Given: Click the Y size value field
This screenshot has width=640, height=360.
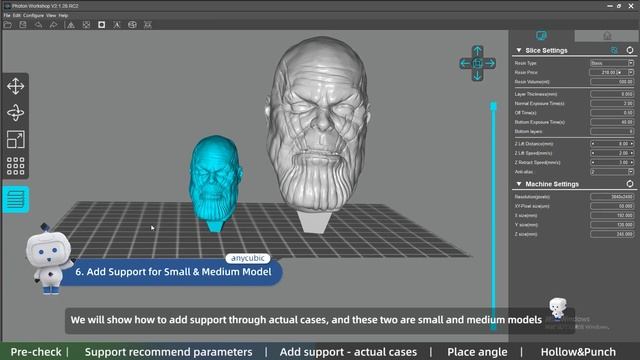Looking at the screenshot, I should (612, 225).
